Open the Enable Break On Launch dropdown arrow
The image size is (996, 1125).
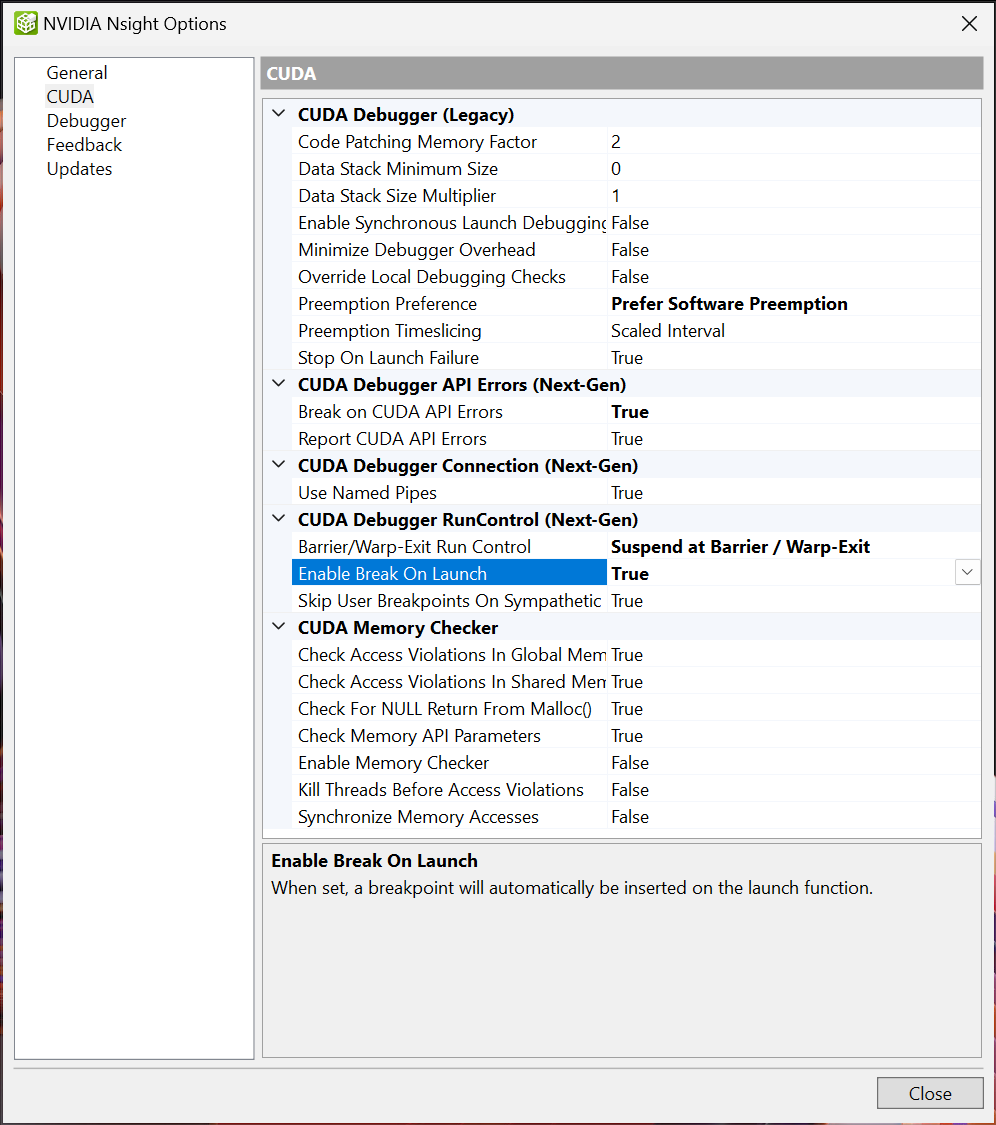click(x=967, y=572)
